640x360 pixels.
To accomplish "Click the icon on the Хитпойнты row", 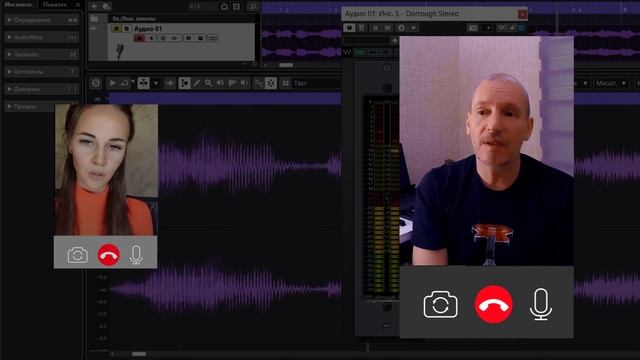I will pyautogui.click(x=73, y=72).
